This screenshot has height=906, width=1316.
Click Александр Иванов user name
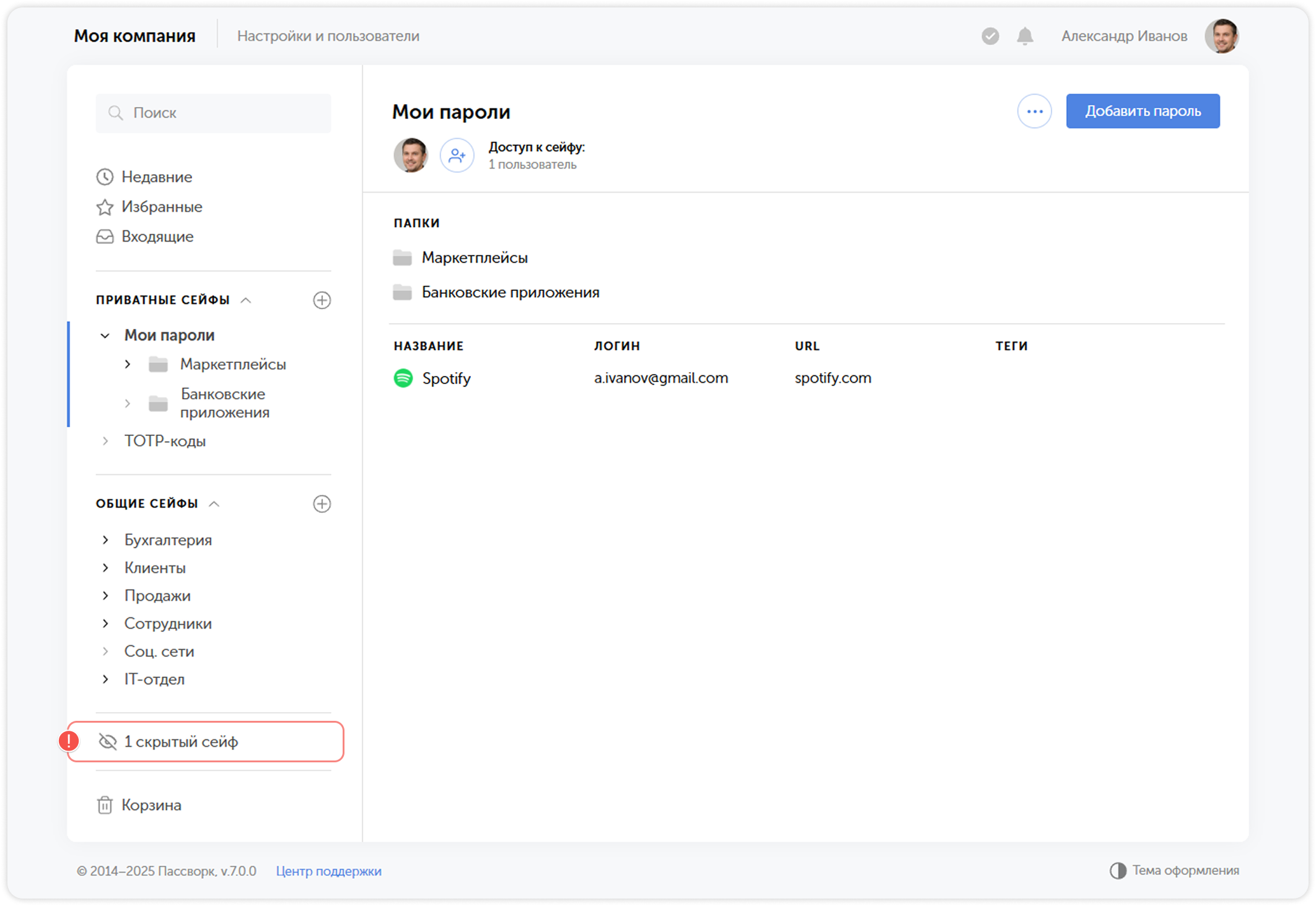click(1124, 36)
